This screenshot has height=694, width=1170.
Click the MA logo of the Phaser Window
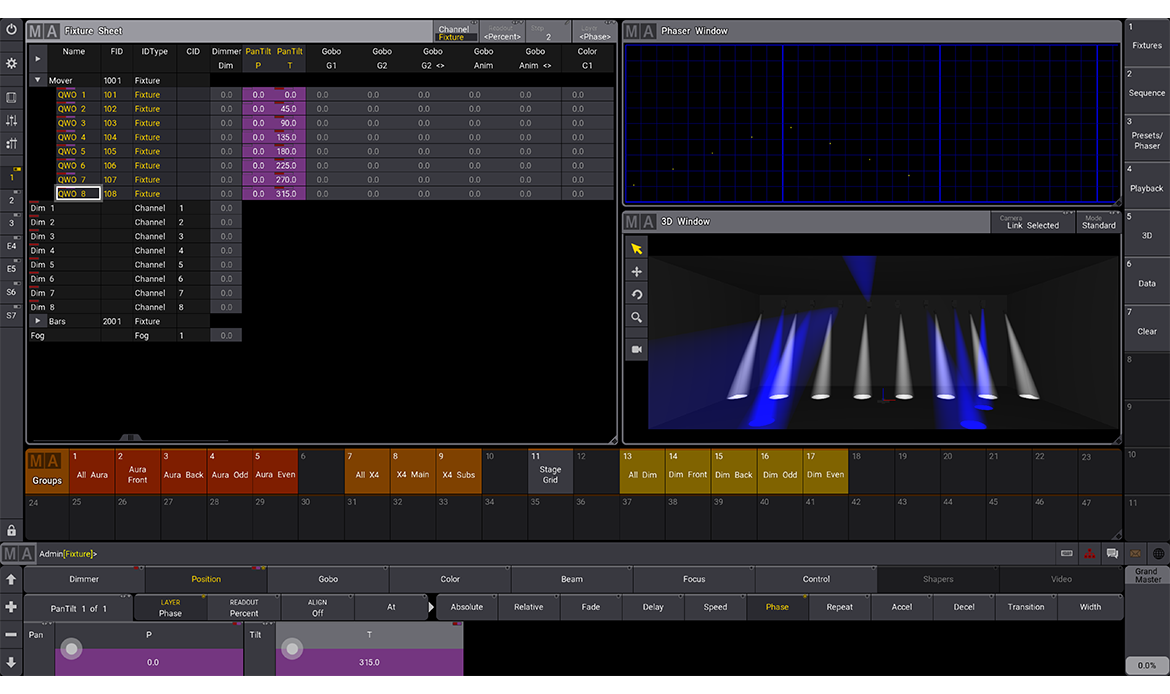639,31
